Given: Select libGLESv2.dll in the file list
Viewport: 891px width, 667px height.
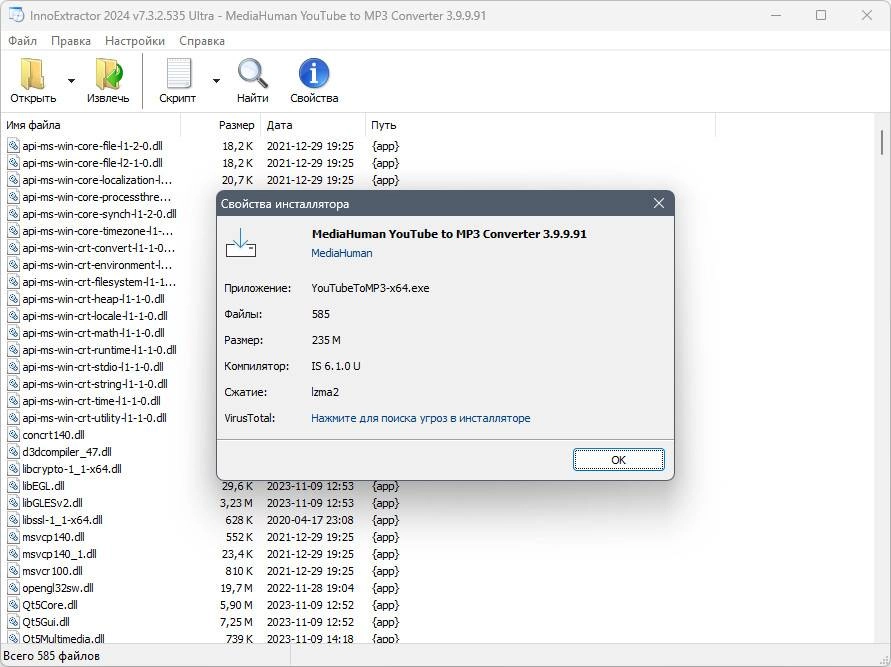Looking at the screenshot, I should click(x=52, y=503).
